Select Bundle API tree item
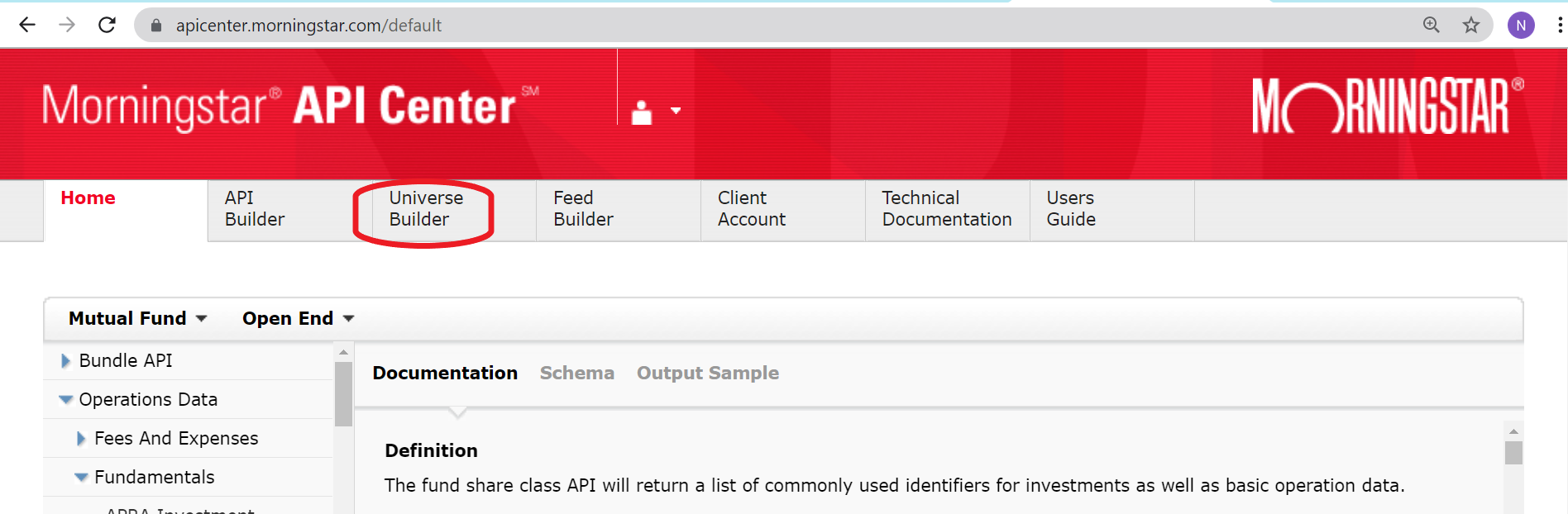Viewport: 1568px width, 514px height. point(126,360)
